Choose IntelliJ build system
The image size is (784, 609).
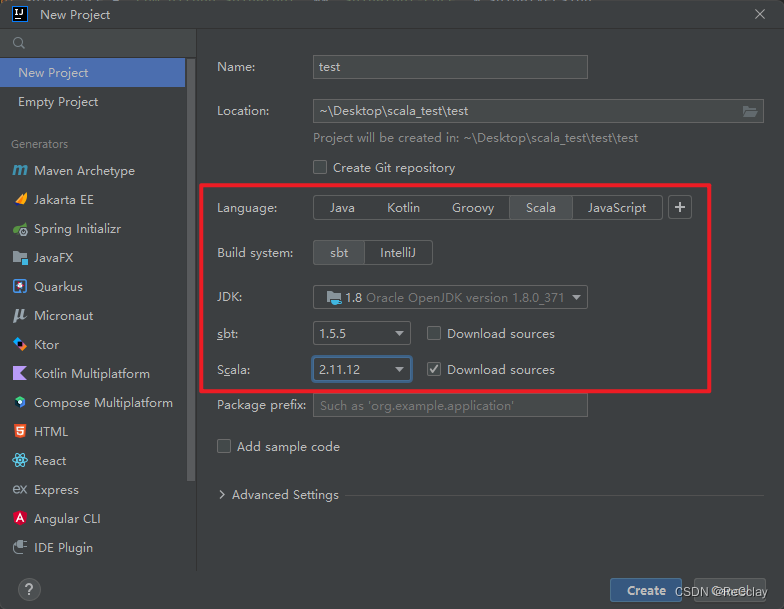398,252
